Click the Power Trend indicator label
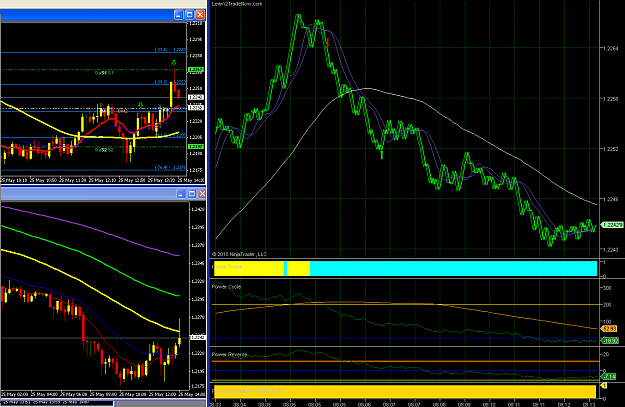 coord(227,267)
